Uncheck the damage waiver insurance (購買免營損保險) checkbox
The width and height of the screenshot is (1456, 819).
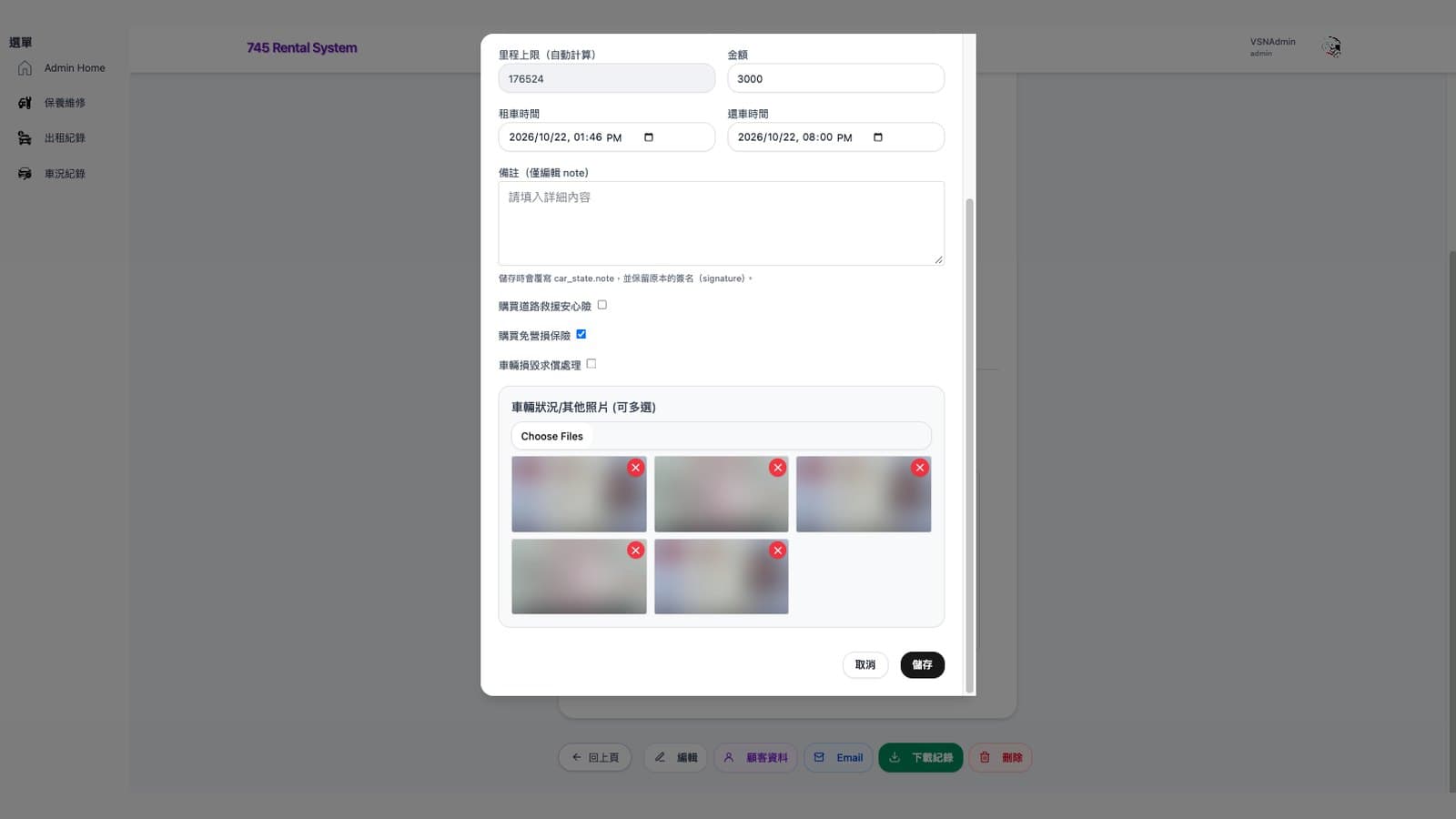581,334
